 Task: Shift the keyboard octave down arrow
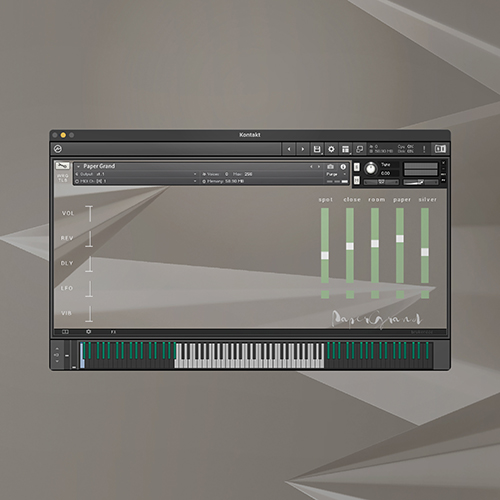tap(57, 361)
